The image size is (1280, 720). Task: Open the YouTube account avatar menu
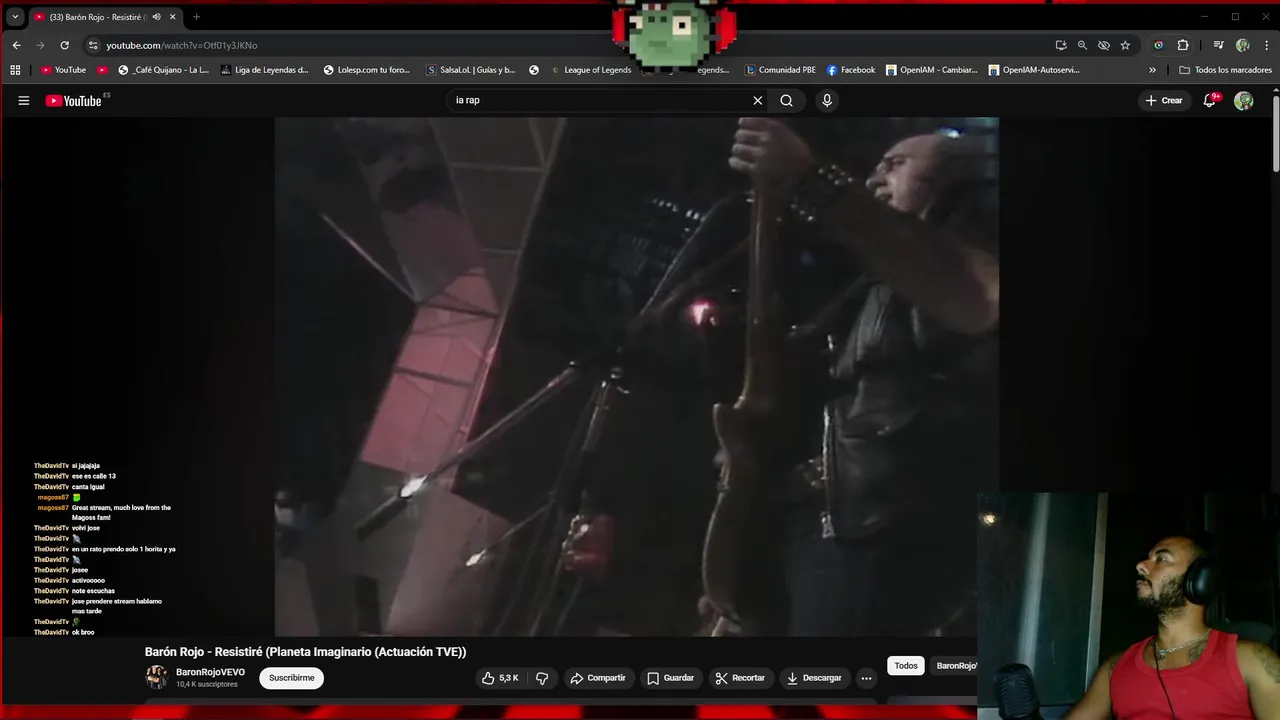point(1243,100)
